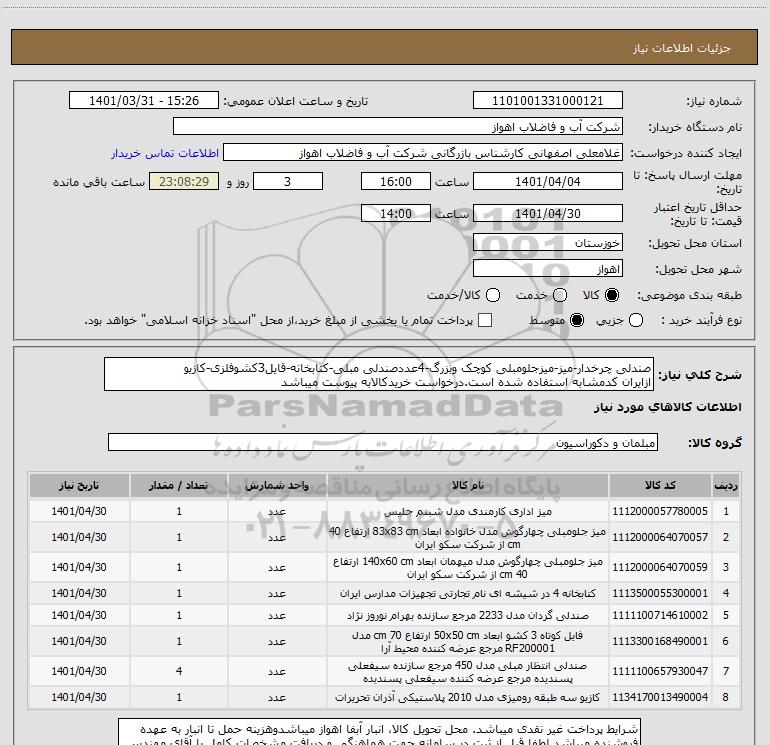The image size is (770, 745).
Task: Select item code 1113300168490001
Action: tap(660, 641)
